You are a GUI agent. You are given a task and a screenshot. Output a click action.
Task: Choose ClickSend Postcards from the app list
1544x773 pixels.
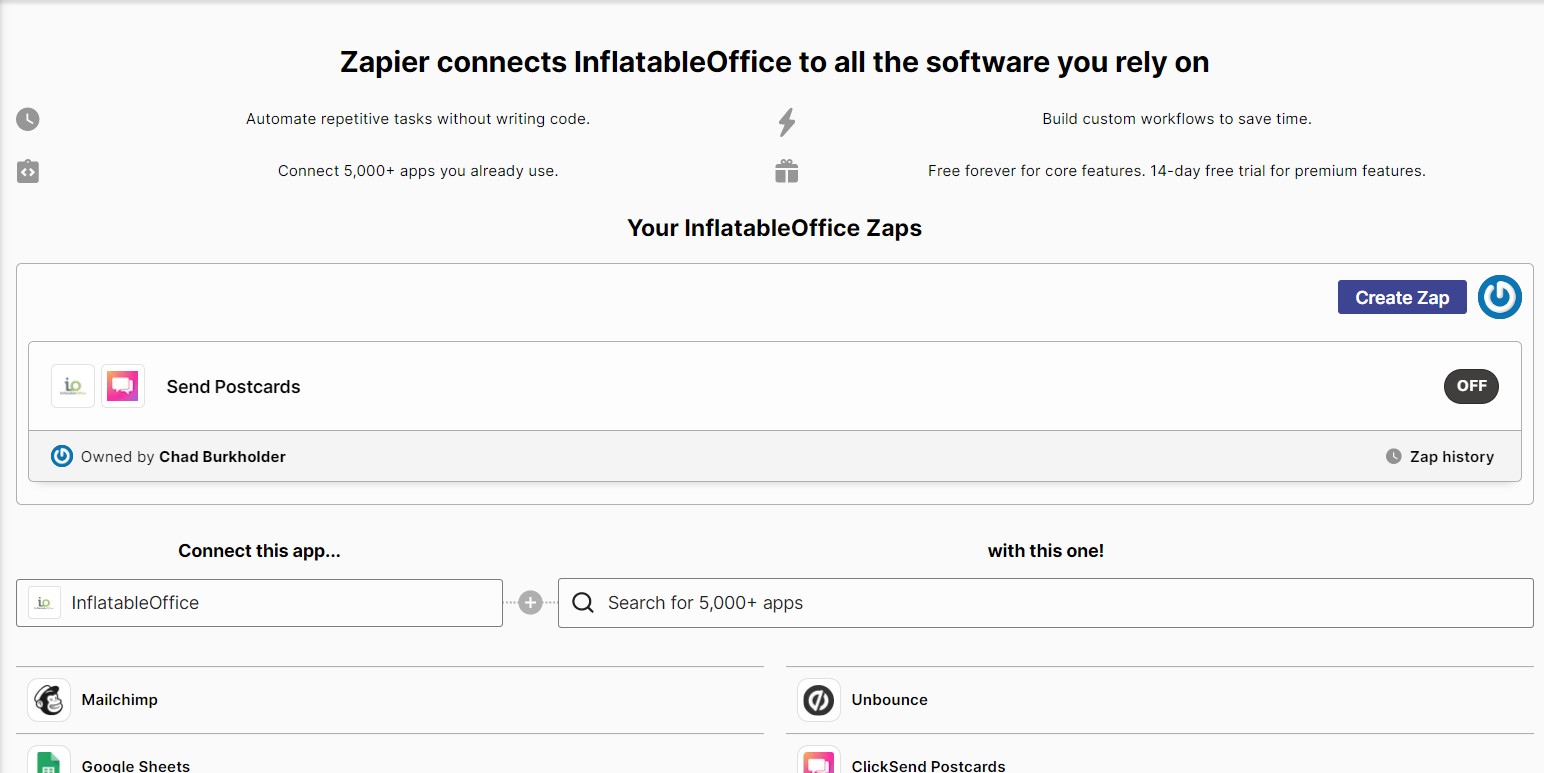[928, 765]
